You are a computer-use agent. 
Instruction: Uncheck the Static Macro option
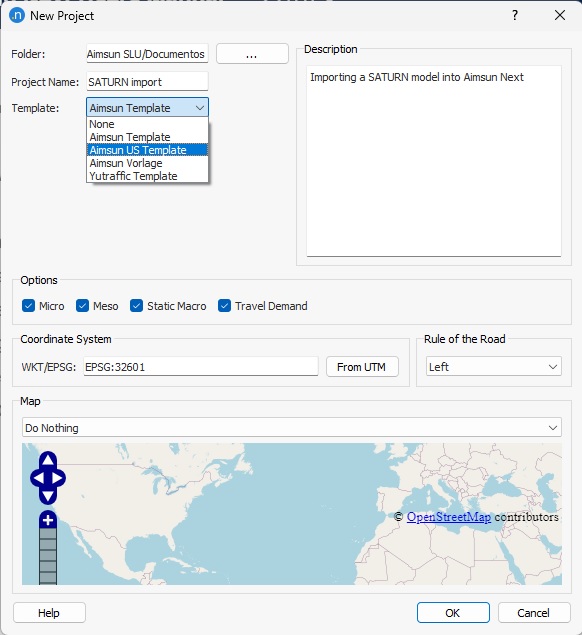tap(136, 306)
